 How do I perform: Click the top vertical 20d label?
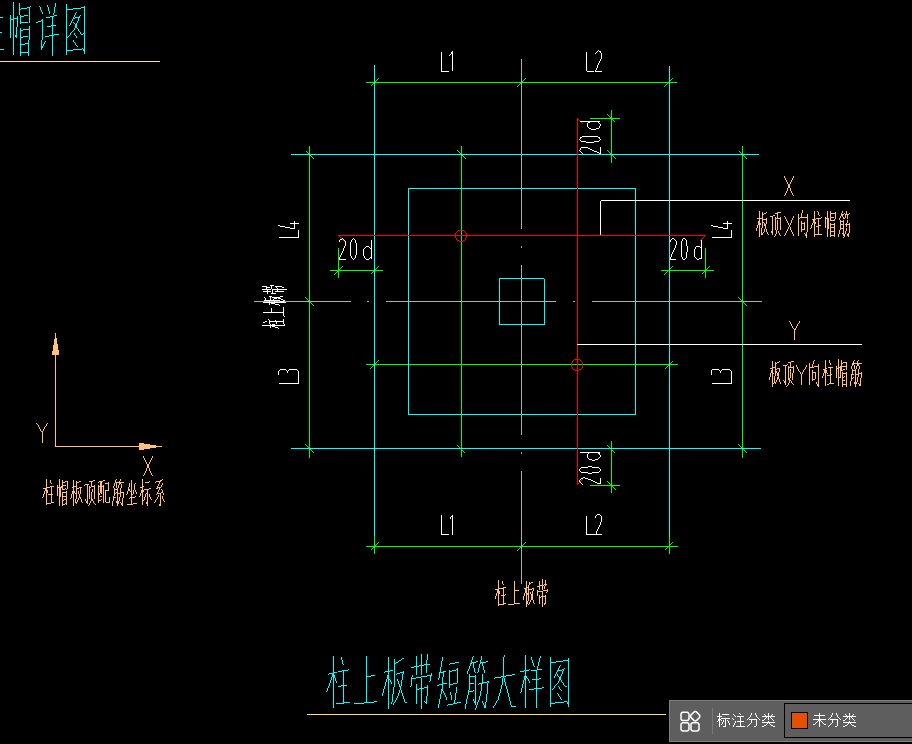click(x=590, y=137)
